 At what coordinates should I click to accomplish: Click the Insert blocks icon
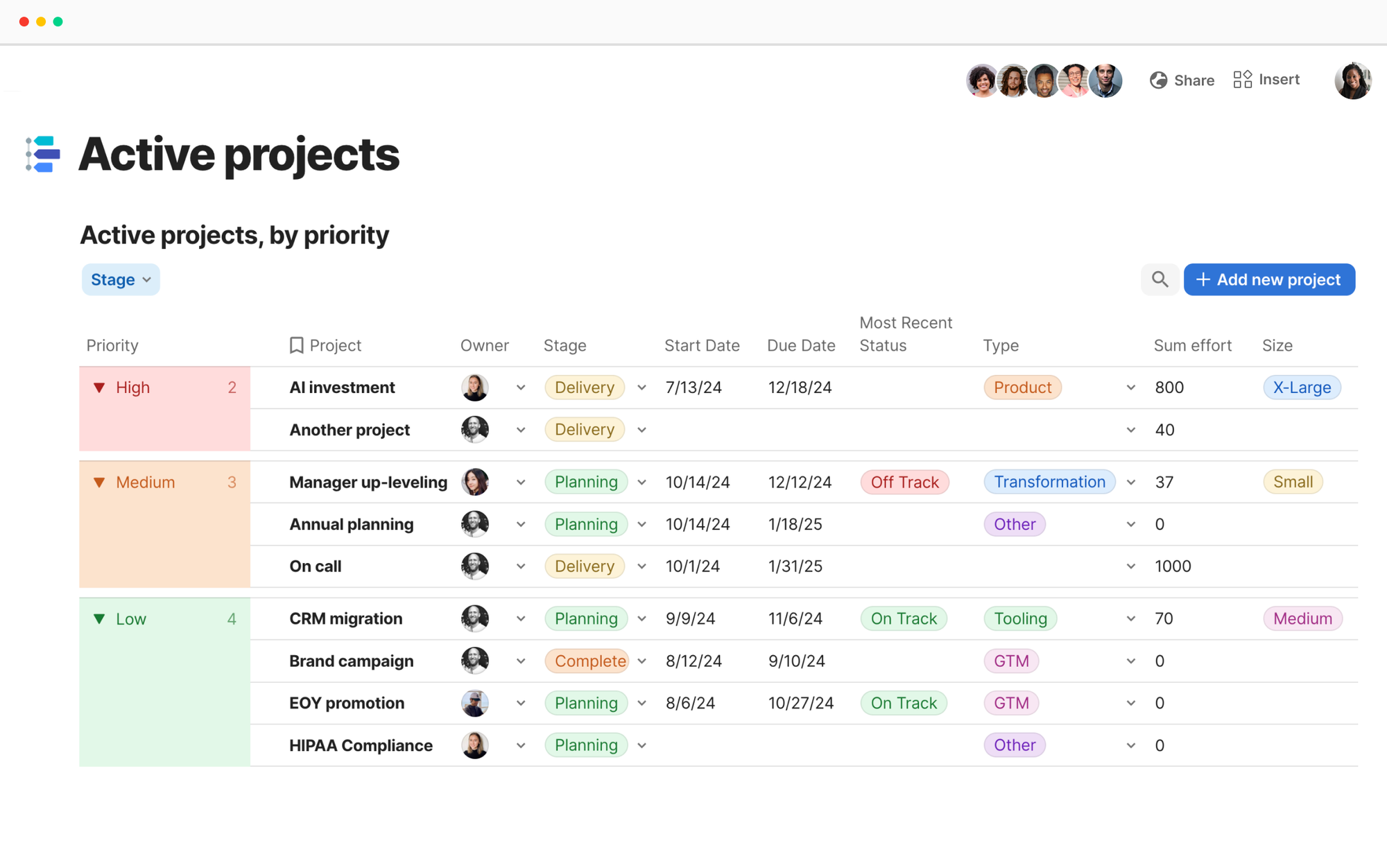pyautogui.click(x=1242, y=80)
